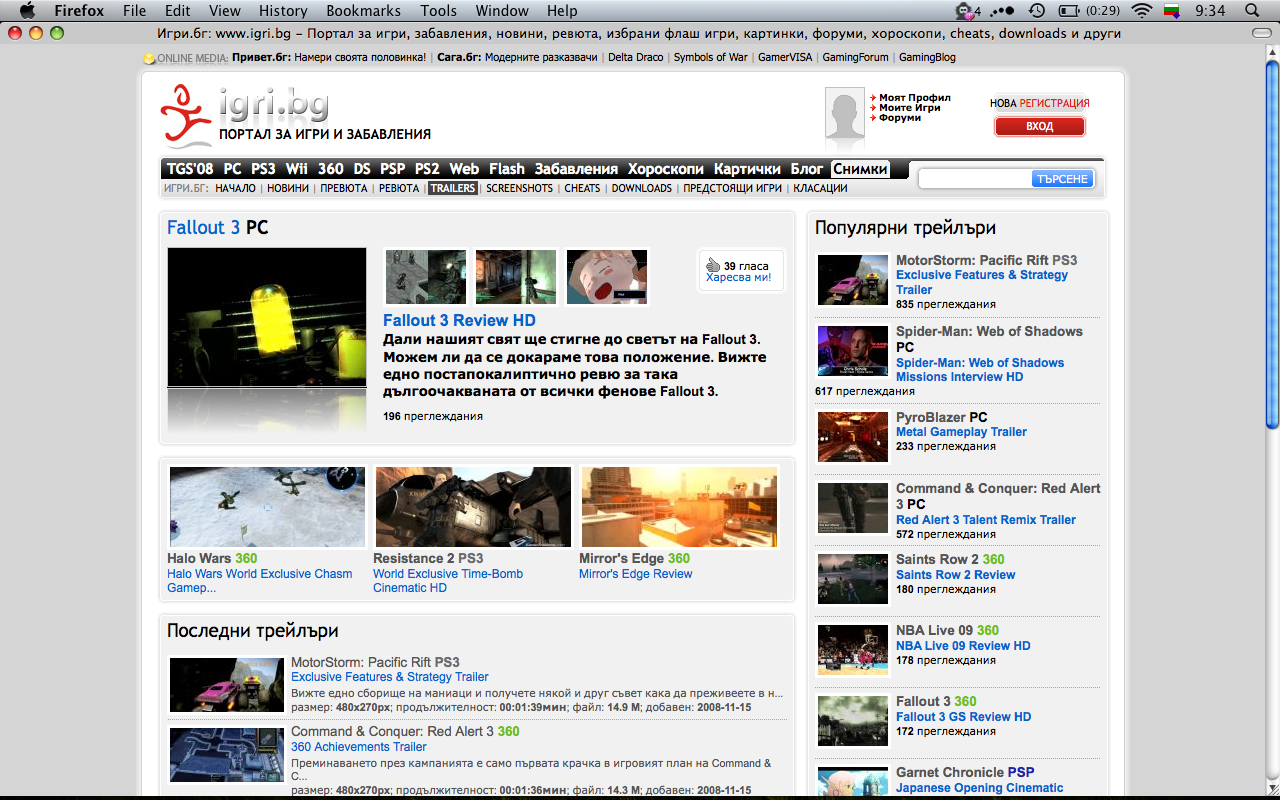Select the Снимки tab
The height and width of the screenshot is (800, 1280).
tap(860, 169)
